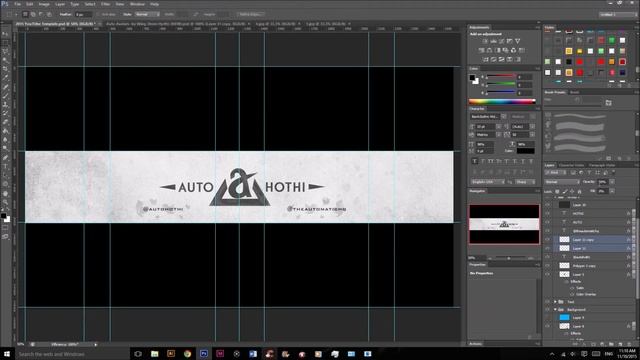The width and height of the screenshot is (640, 360).
Task: Expand the Text layer group
Action: pyautogui.click(x=555, y=302)
